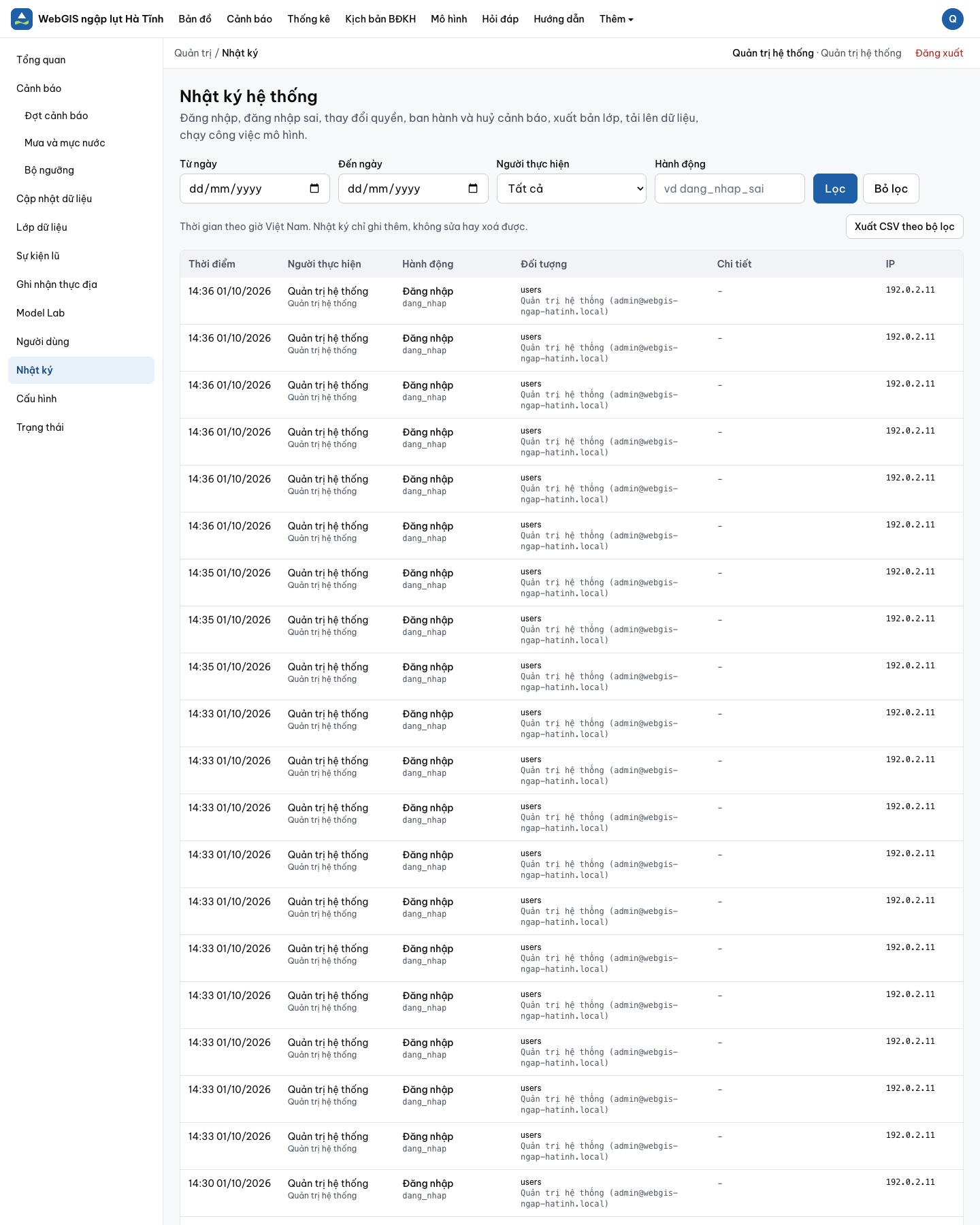
Task: Click the 14:30 01/10/2026 log timestamp
Action: tap(229, 1183)
